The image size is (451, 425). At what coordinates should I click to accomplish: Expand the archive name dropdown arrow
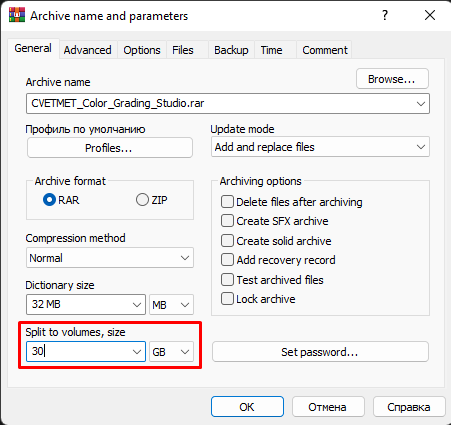[x=421, y=104]
